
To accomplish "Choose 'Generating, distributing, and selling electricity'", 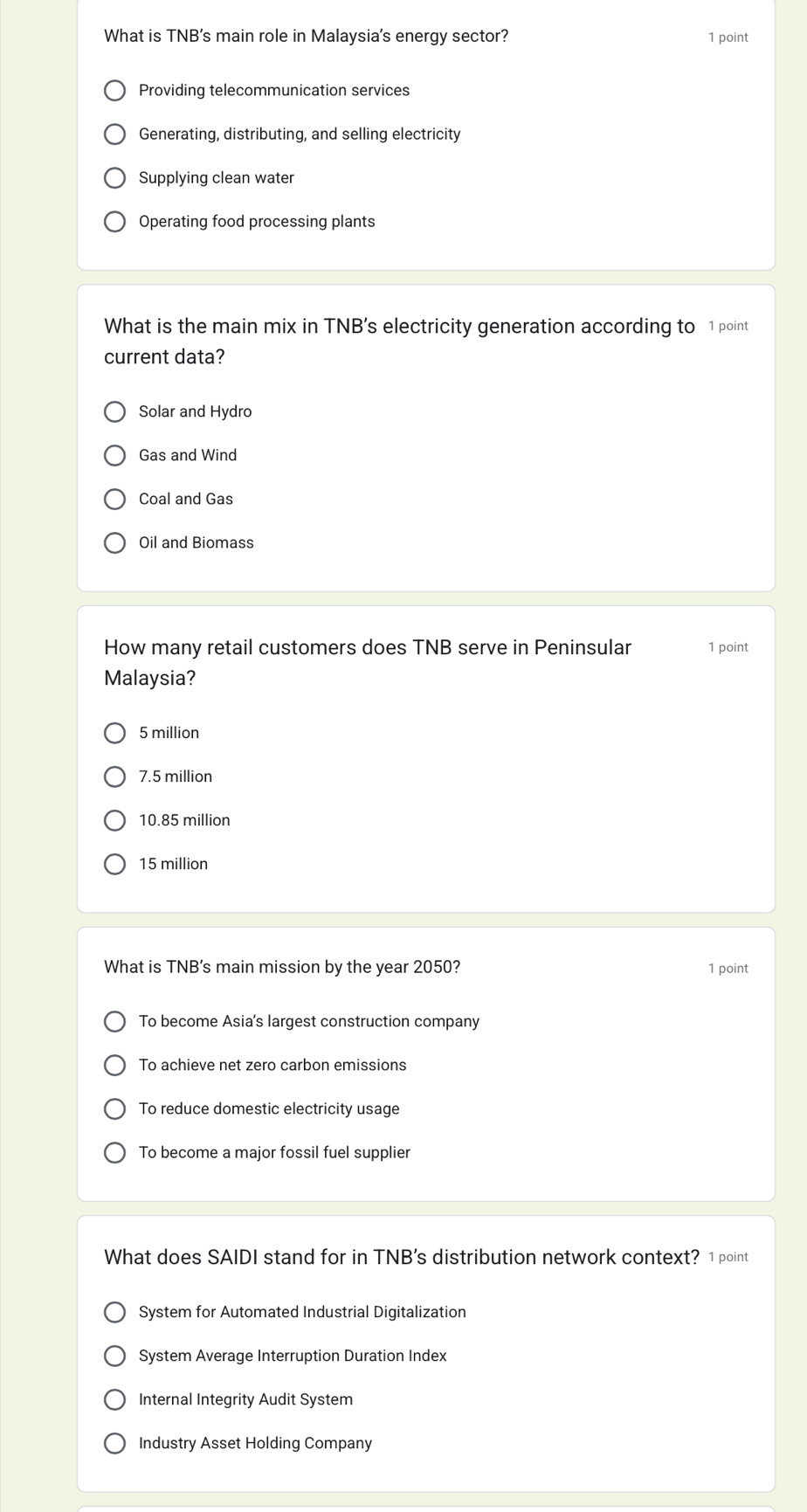I will (x=114, y=135).
